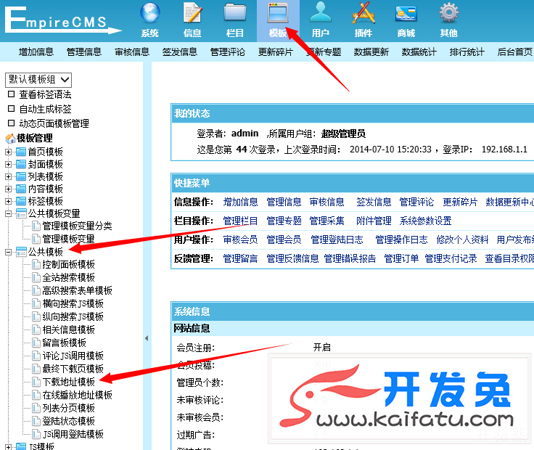
Task: Click the 审核会员 quick link
Action: point(240,240)
